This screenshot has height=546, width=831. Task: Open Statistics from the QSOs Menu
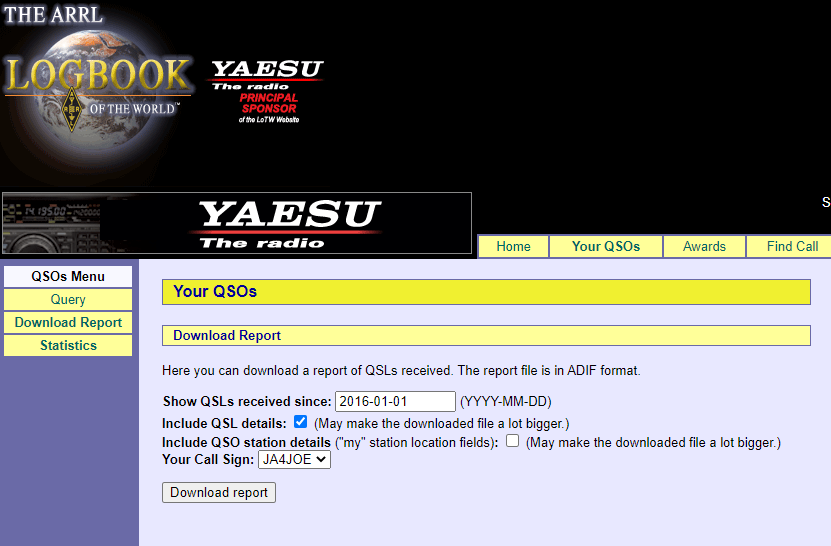68,346
